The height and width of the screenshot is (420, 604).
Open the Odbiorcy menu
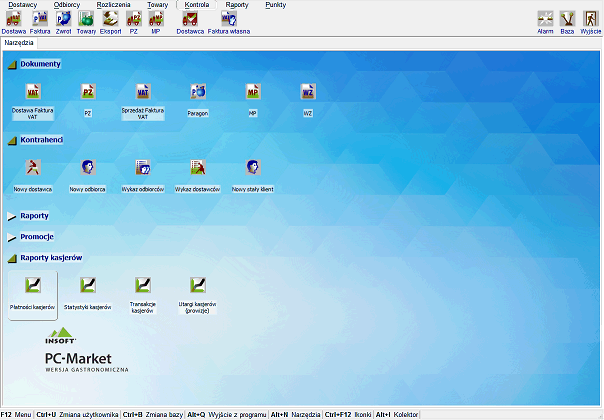click(67, 5)
